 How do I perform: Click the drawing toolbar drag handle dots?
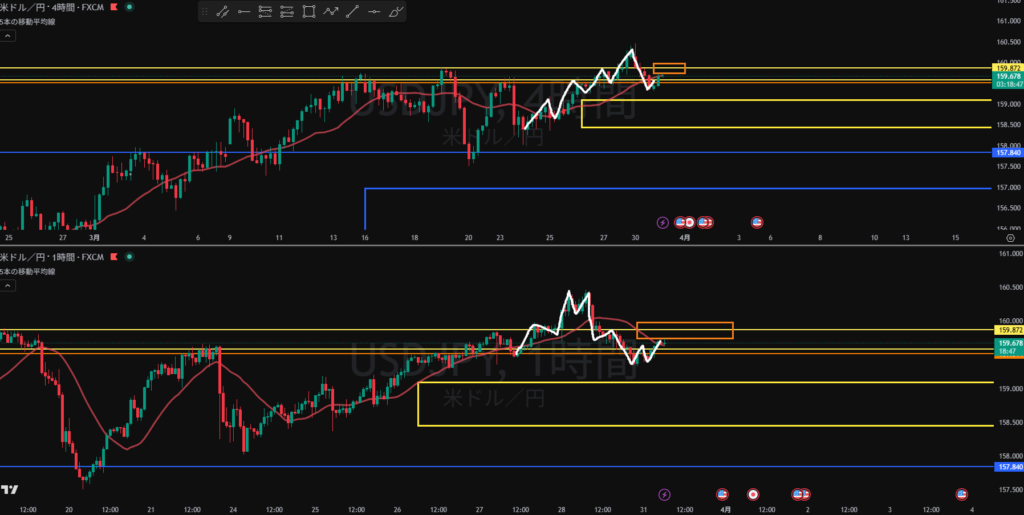205,13
